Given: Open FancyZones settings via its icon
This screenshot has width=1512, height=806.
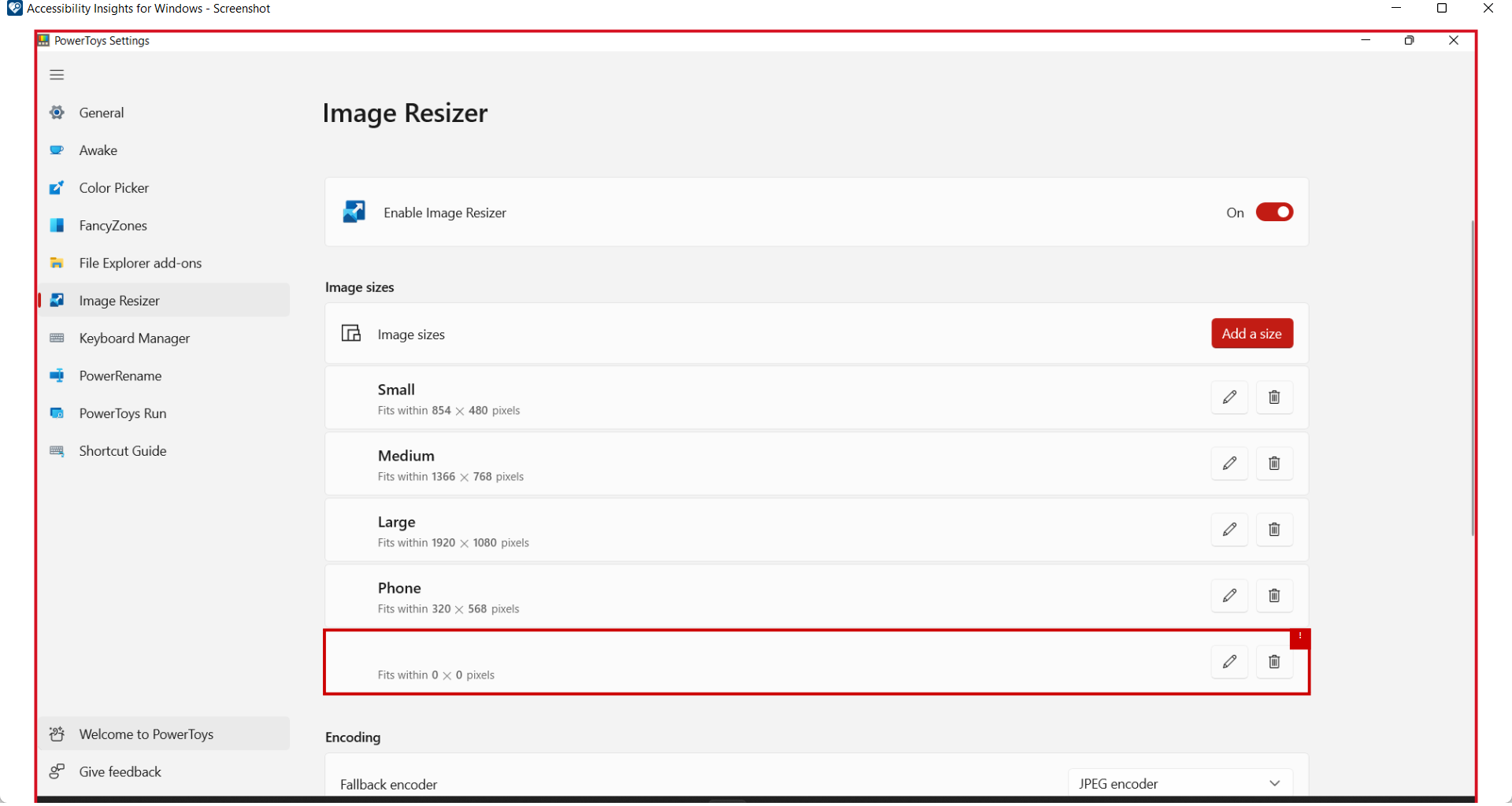Looking at the screenshot, I should (57, 225).
